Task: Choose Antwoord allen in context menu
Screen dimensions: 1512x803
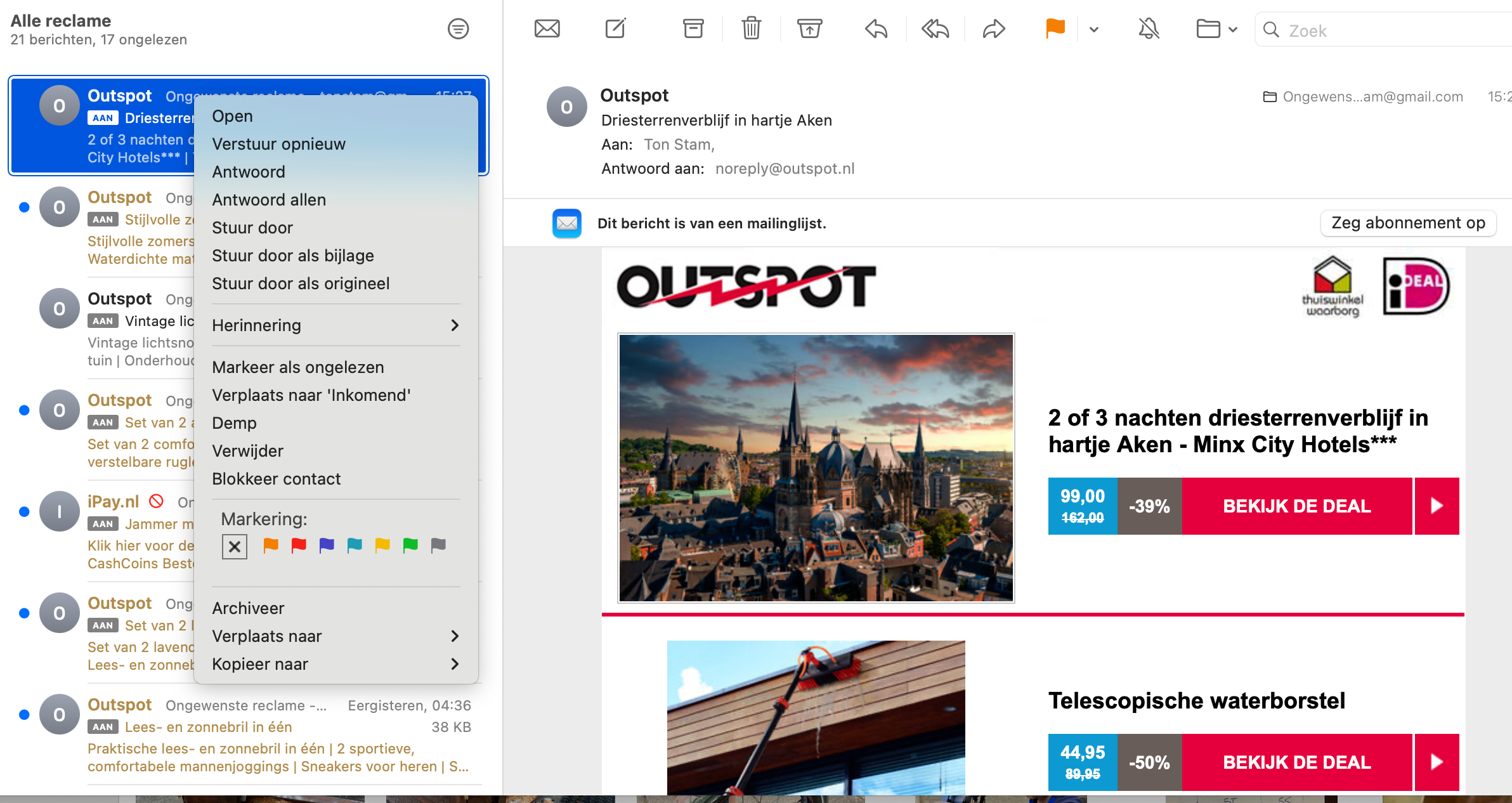Action: [336, 200]
